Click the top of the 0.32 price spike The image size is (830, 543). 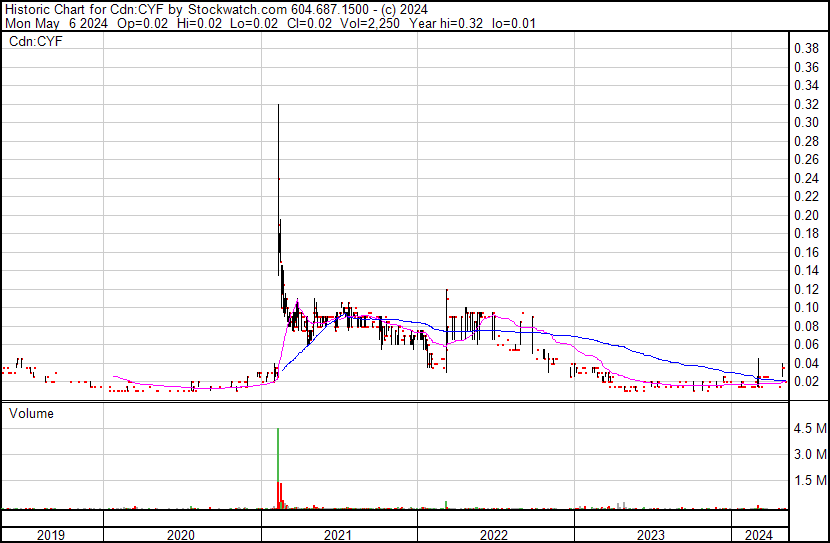pyautogui.click(x=278, y=105)
